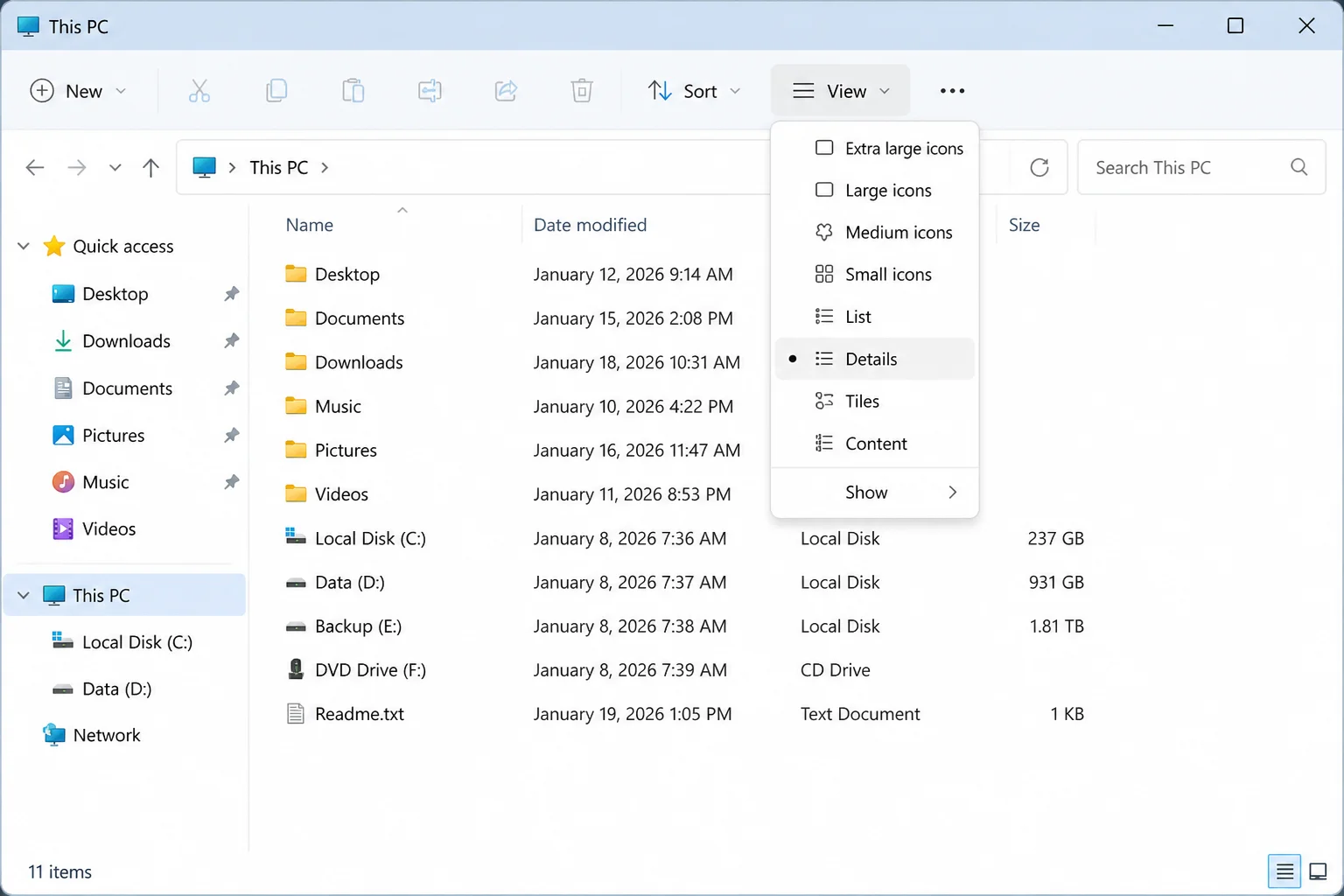Click This PC breadcrumb in address bar
Screen dimensions: 1344x896
(279, 167)
